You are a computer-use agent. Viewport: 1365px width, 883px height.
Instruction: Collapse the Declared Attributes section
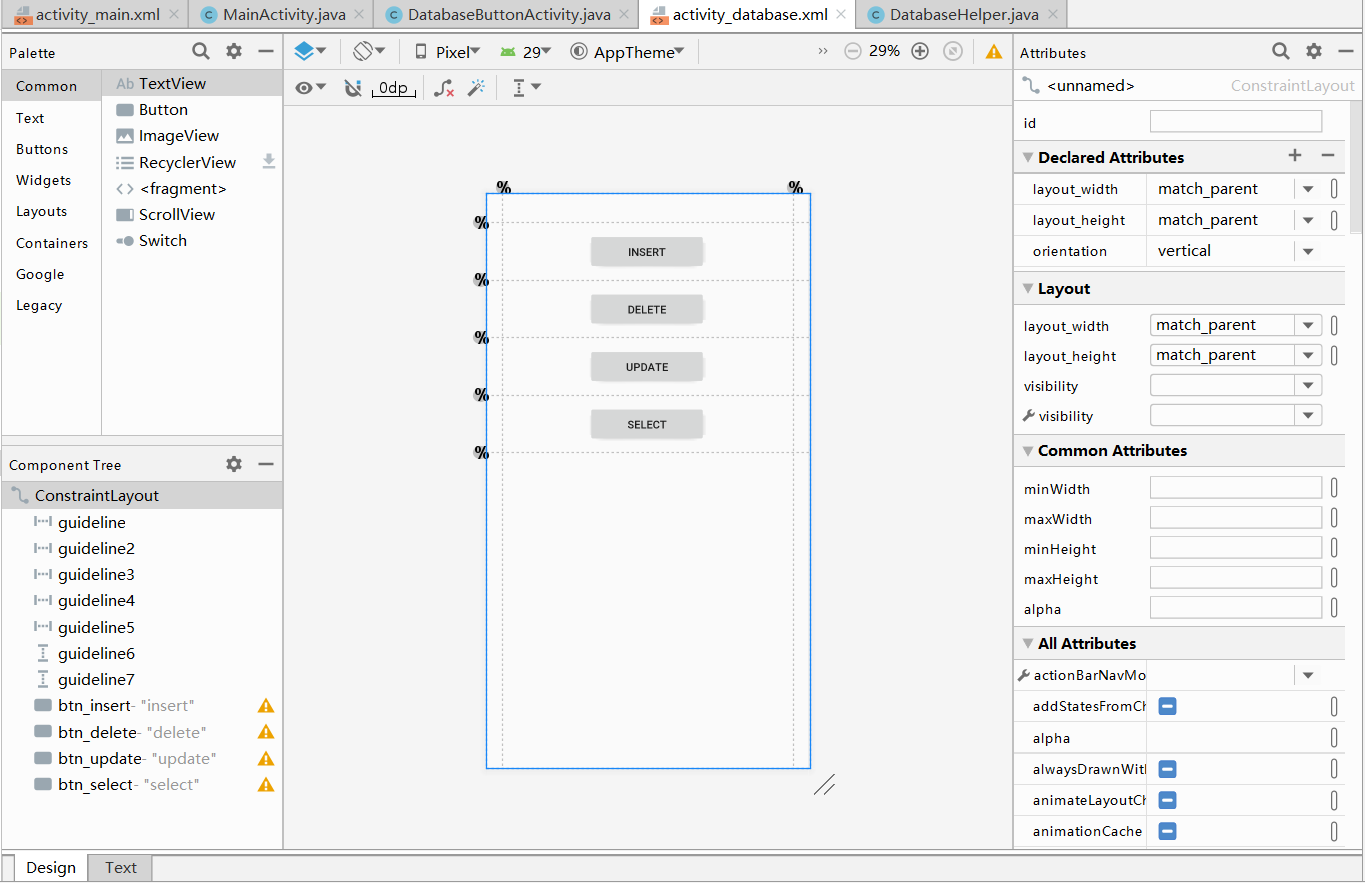tap(1028, 158)
